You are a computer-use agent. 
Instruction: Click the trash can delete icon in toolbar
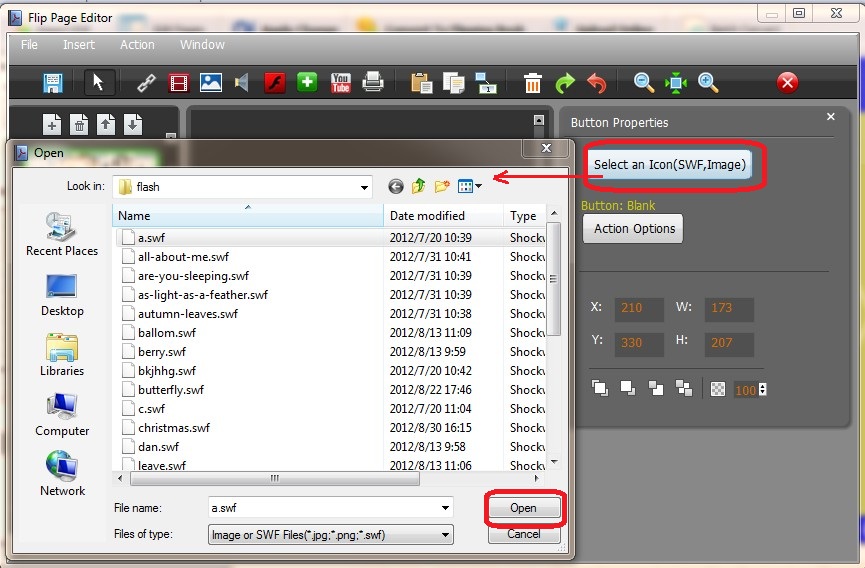point(533,83)
